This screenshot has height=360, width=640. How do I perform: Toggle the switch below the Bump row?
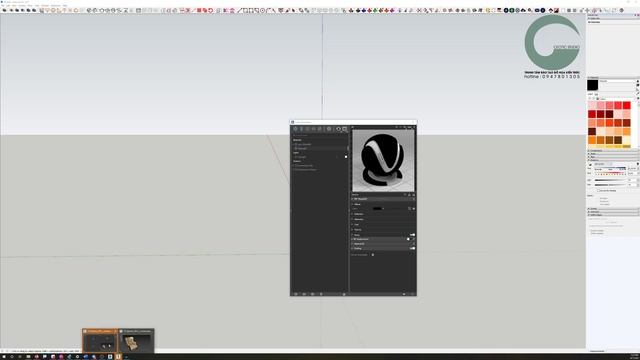[x=408, y=239]
